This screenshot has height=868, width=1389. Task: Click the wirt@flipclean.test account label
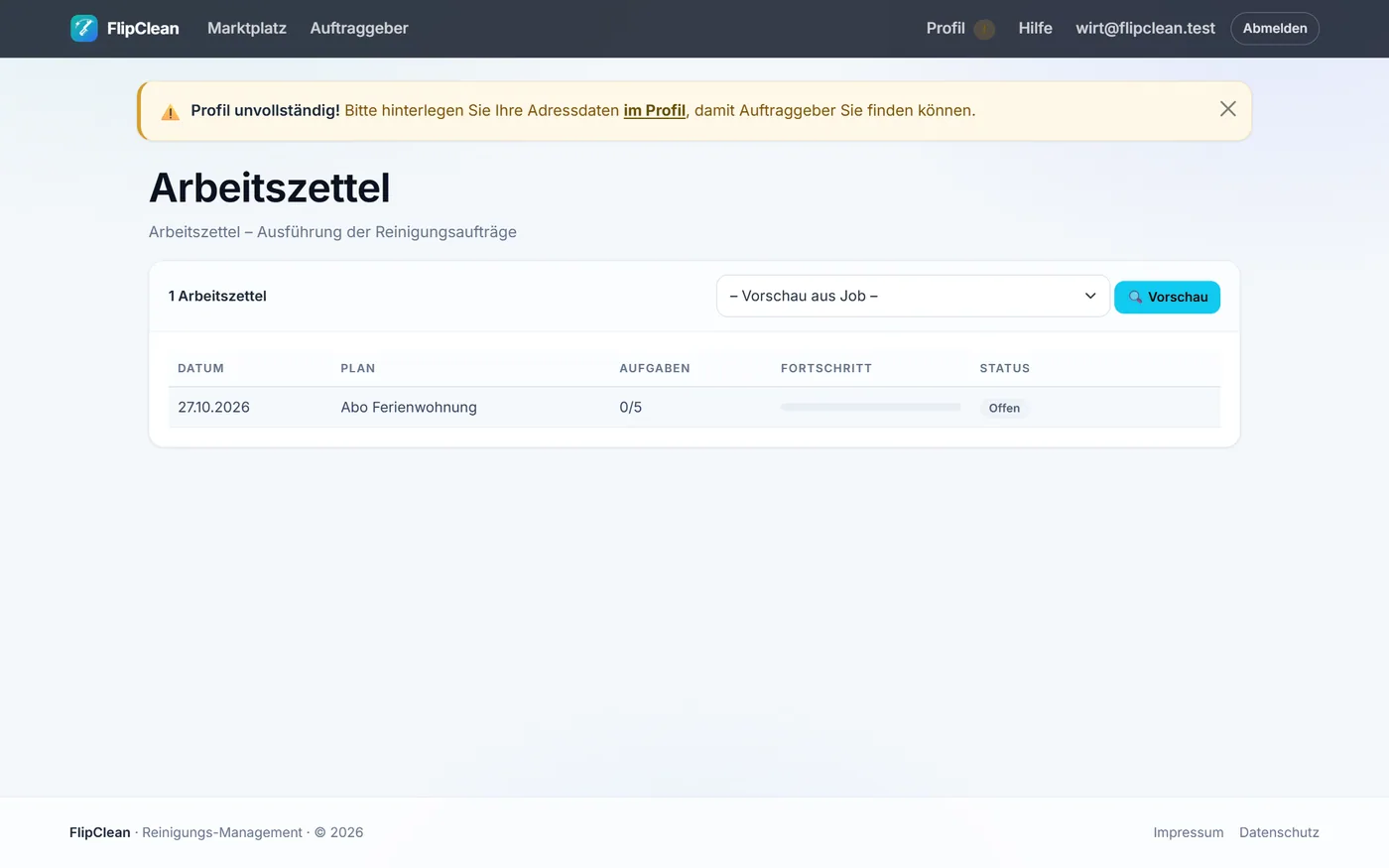[1145, 28]
